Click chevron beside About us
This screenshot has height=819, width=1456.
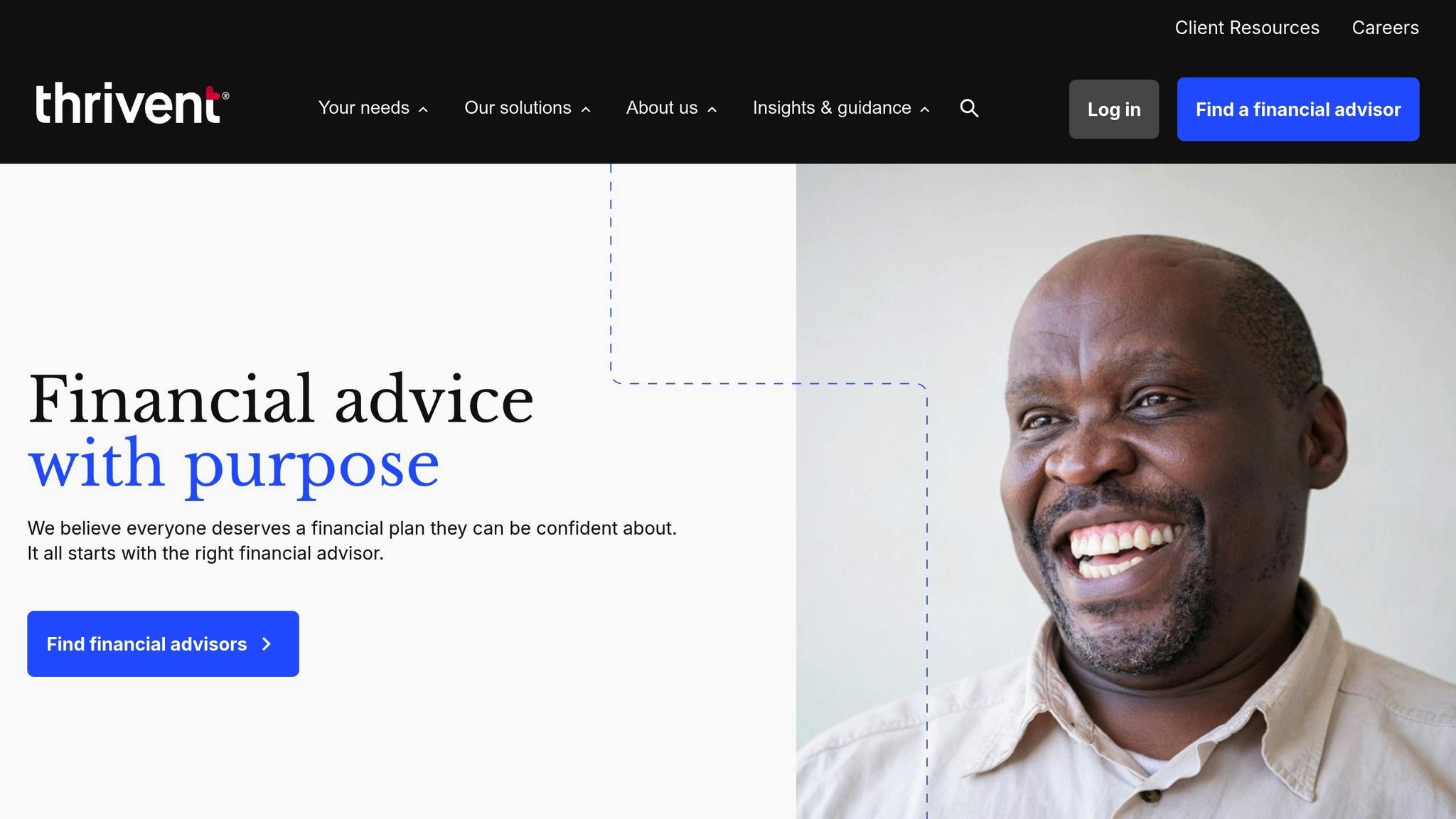click(x=712, y=109)
